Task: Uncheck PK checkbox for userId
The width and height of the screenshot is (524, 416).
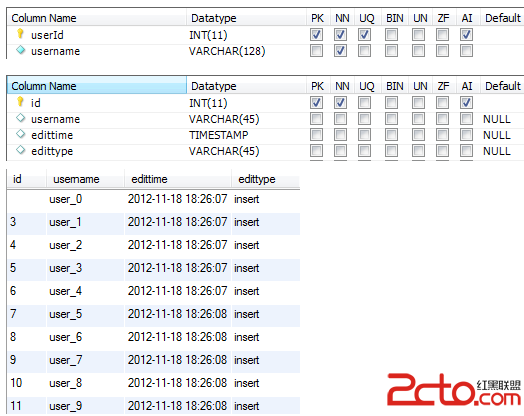Action: [316, 34]
